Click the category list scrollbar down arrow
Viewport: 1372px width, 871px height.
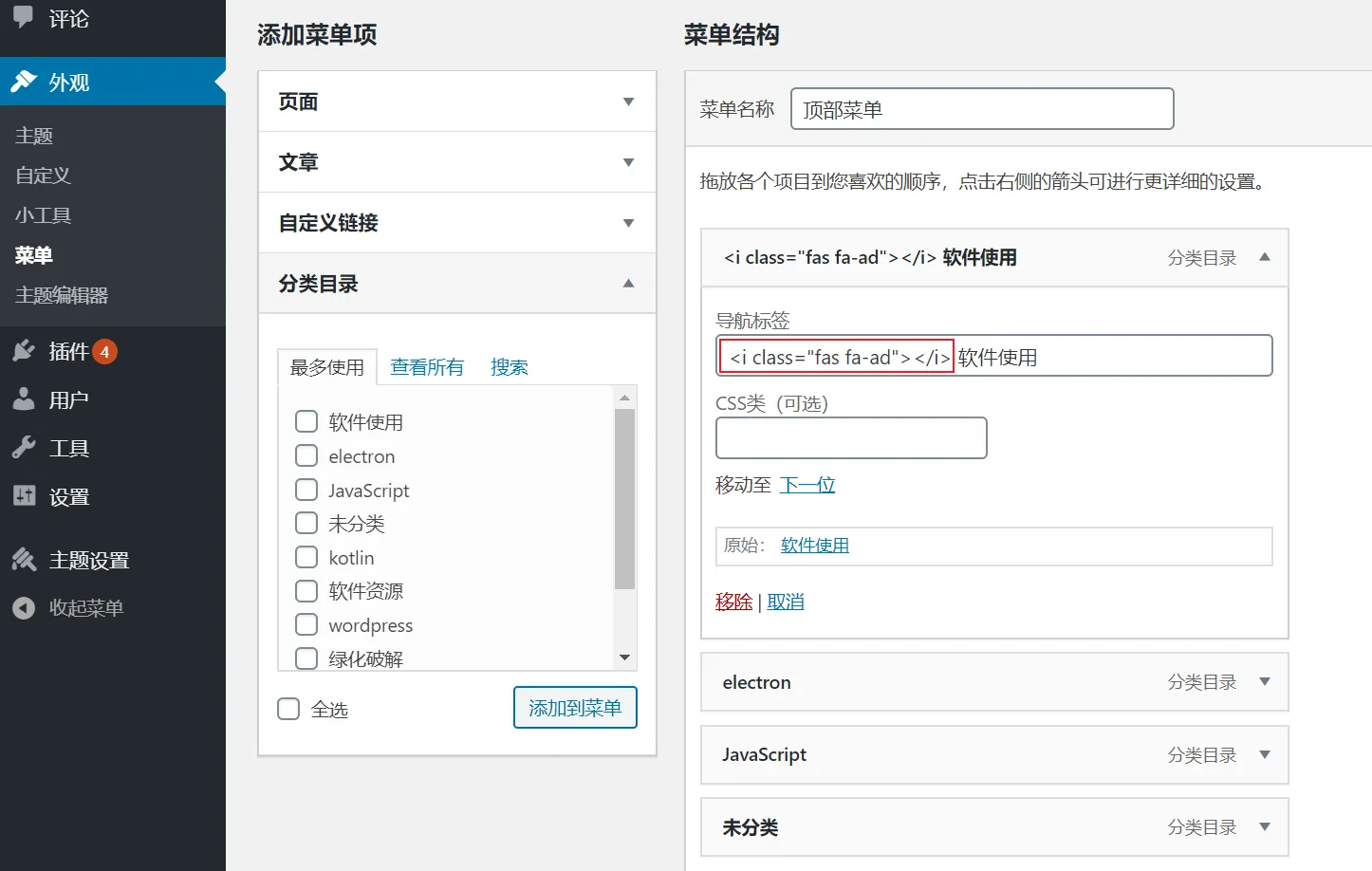tap(624, 658)
